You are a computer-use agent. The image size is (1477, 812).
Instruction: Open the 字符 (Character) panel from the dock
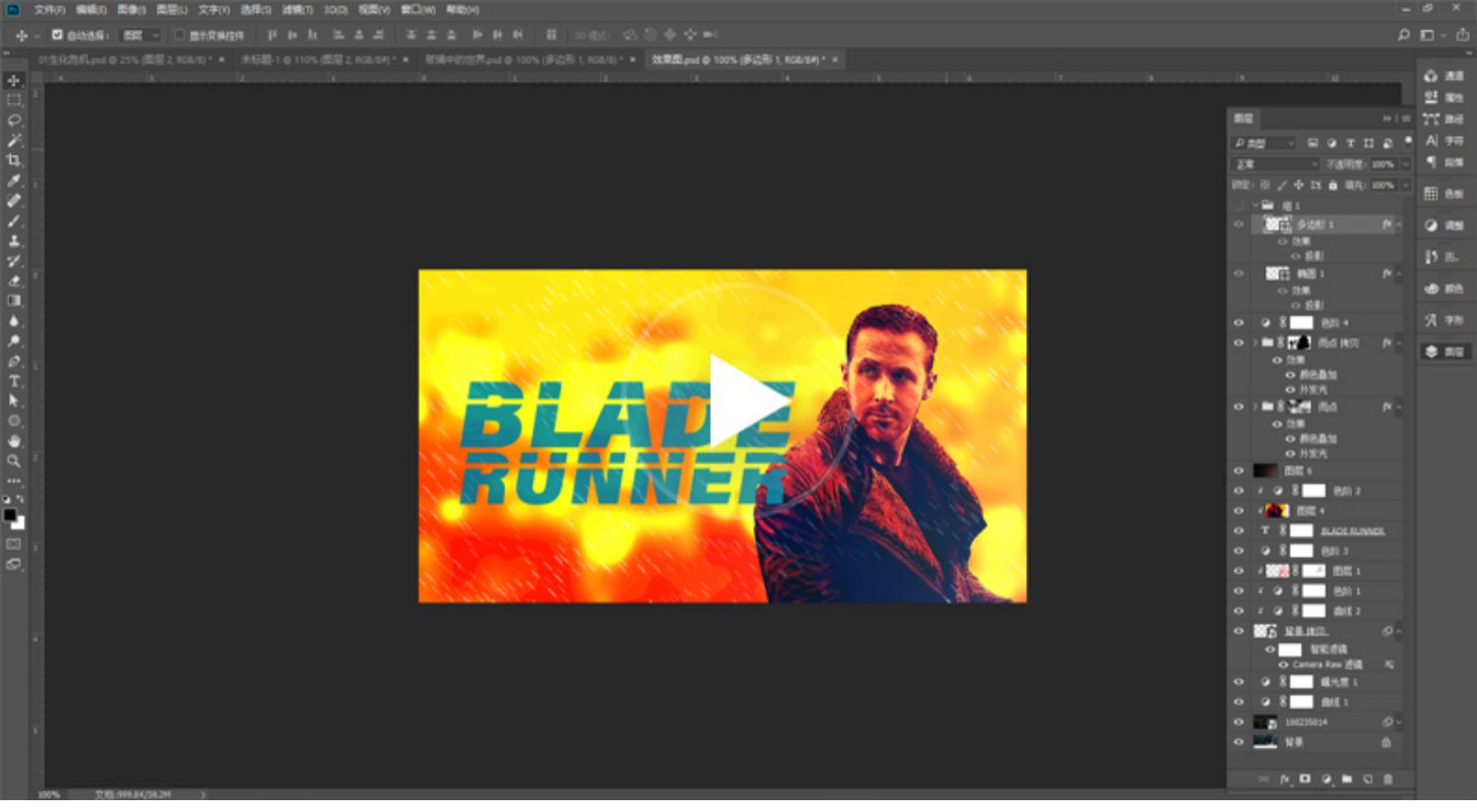(1445, 141)
